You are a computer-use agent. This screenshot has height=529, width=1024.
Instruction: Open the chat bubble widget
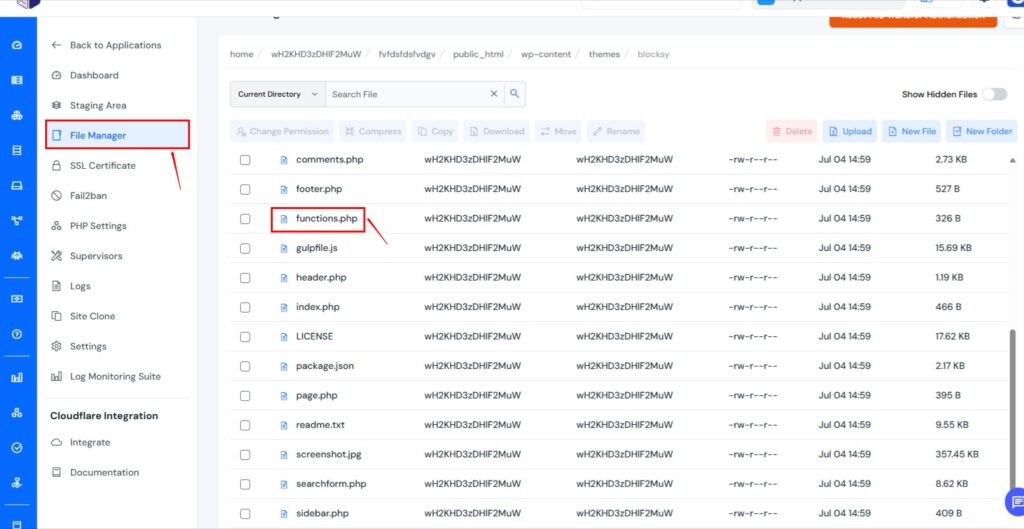point(1016,502)
